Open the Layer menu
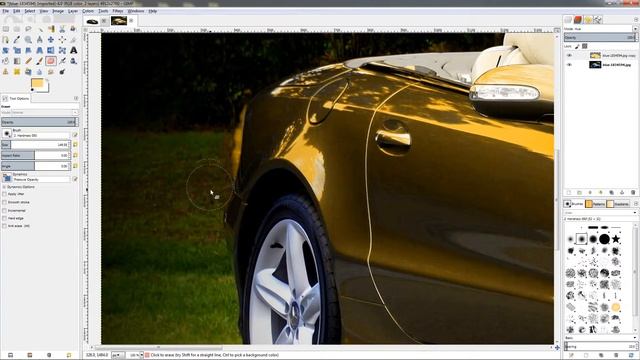Screen dimensions: 640x360 click(73, 11)
